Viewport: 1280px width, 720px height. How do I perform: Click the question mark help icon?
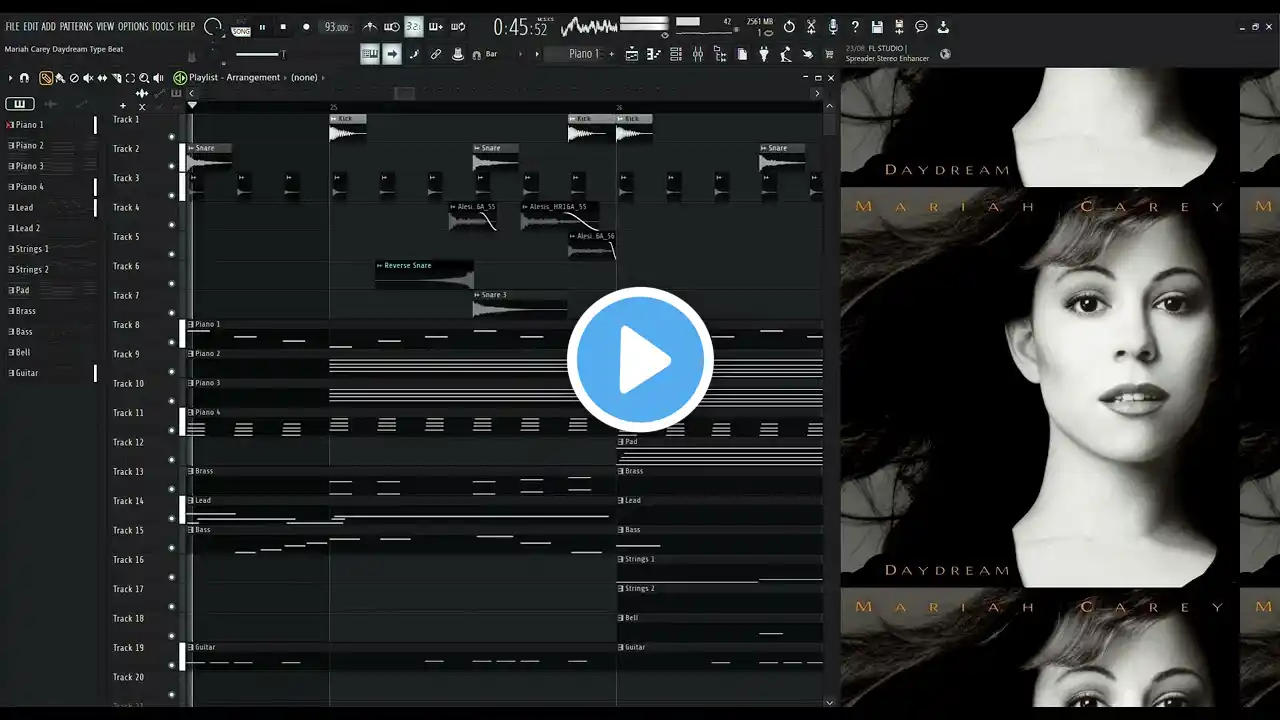pos(855,27)
